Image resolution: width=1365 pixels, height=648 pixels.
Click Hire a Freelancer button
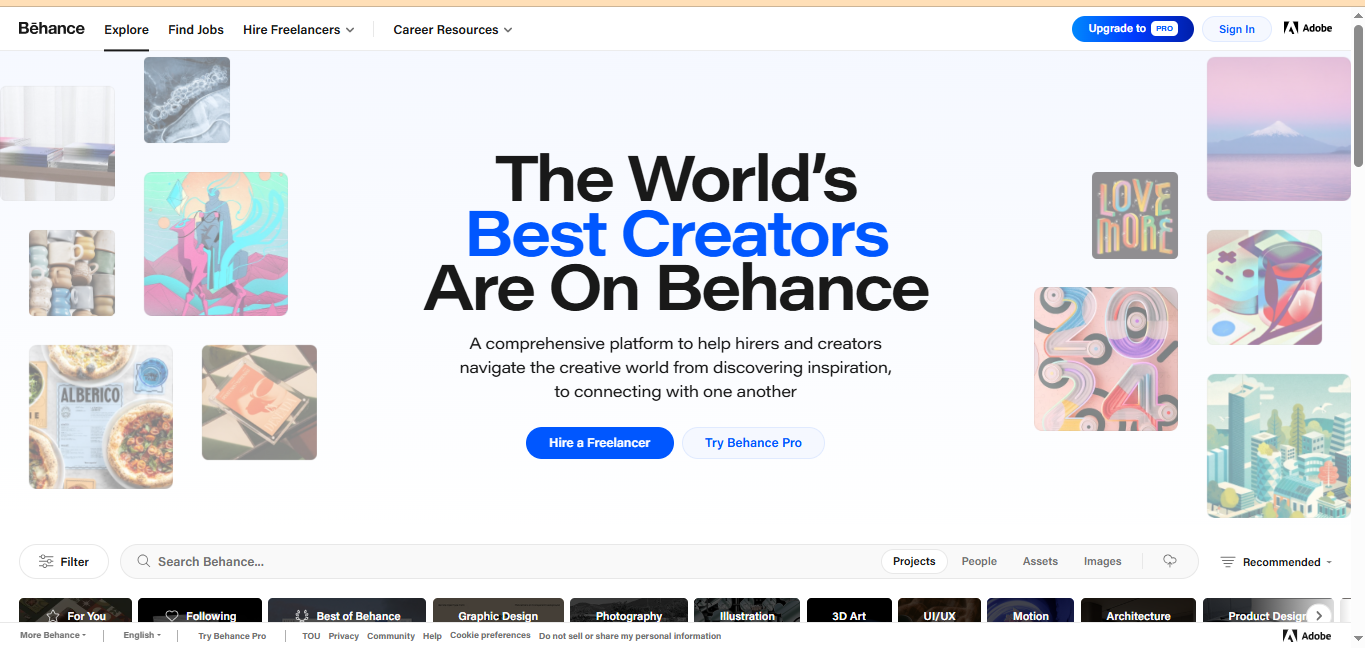tap(600, 443)
